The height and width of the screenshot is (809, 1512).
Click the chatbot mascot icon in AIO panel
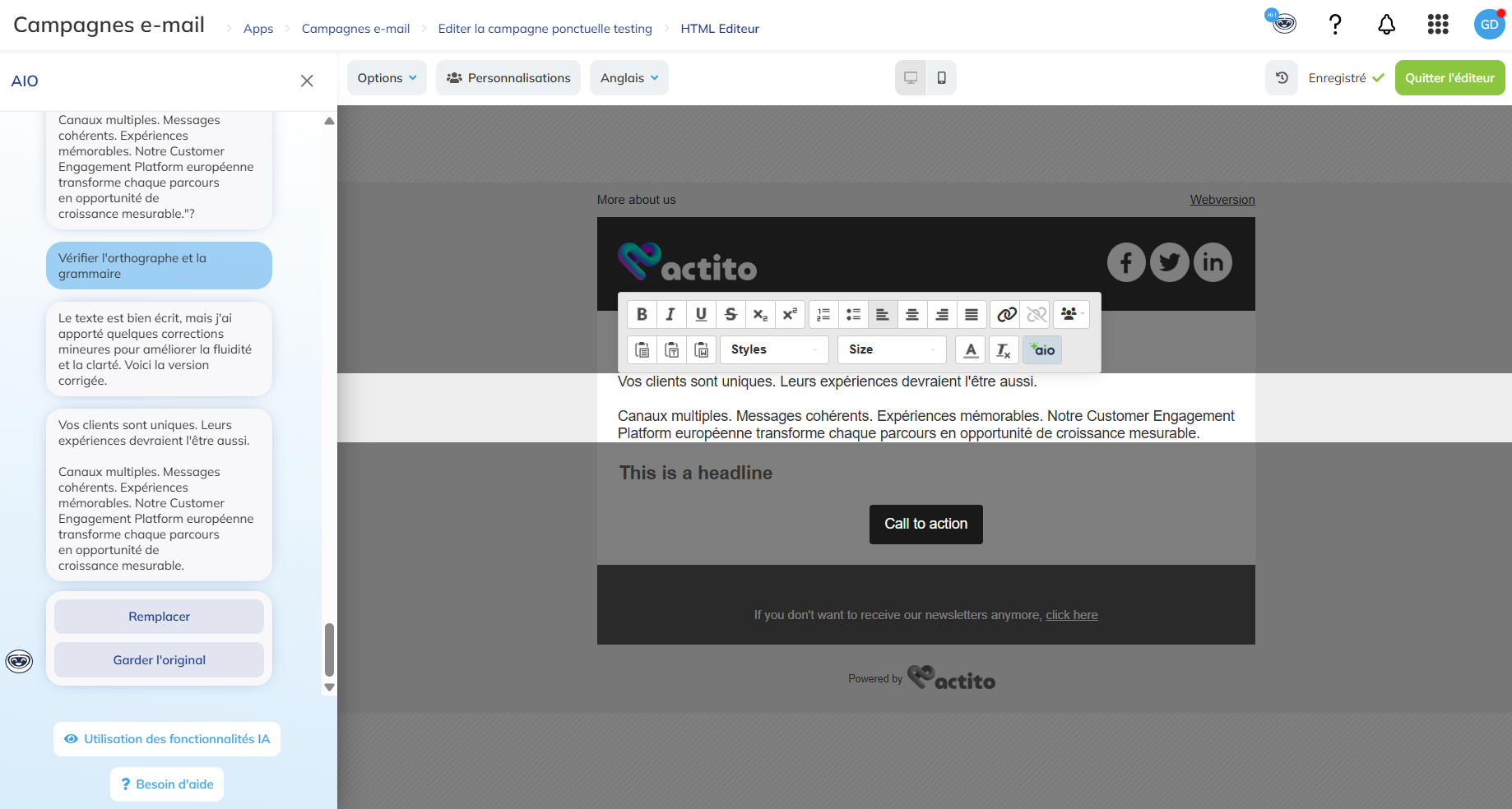tap(19, 661)
